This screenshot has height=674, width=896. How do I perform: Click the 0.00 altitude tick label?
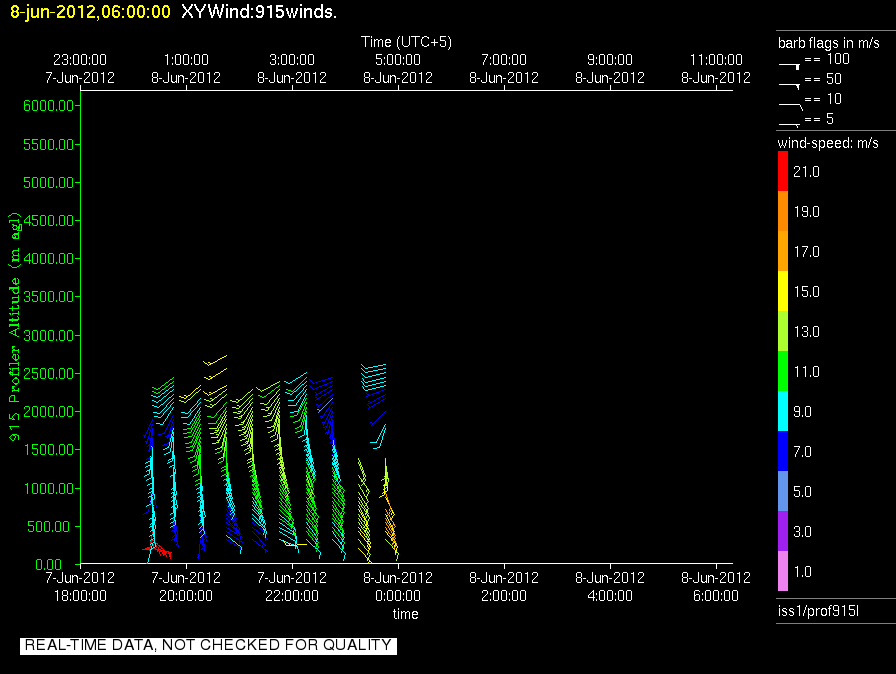49,564
